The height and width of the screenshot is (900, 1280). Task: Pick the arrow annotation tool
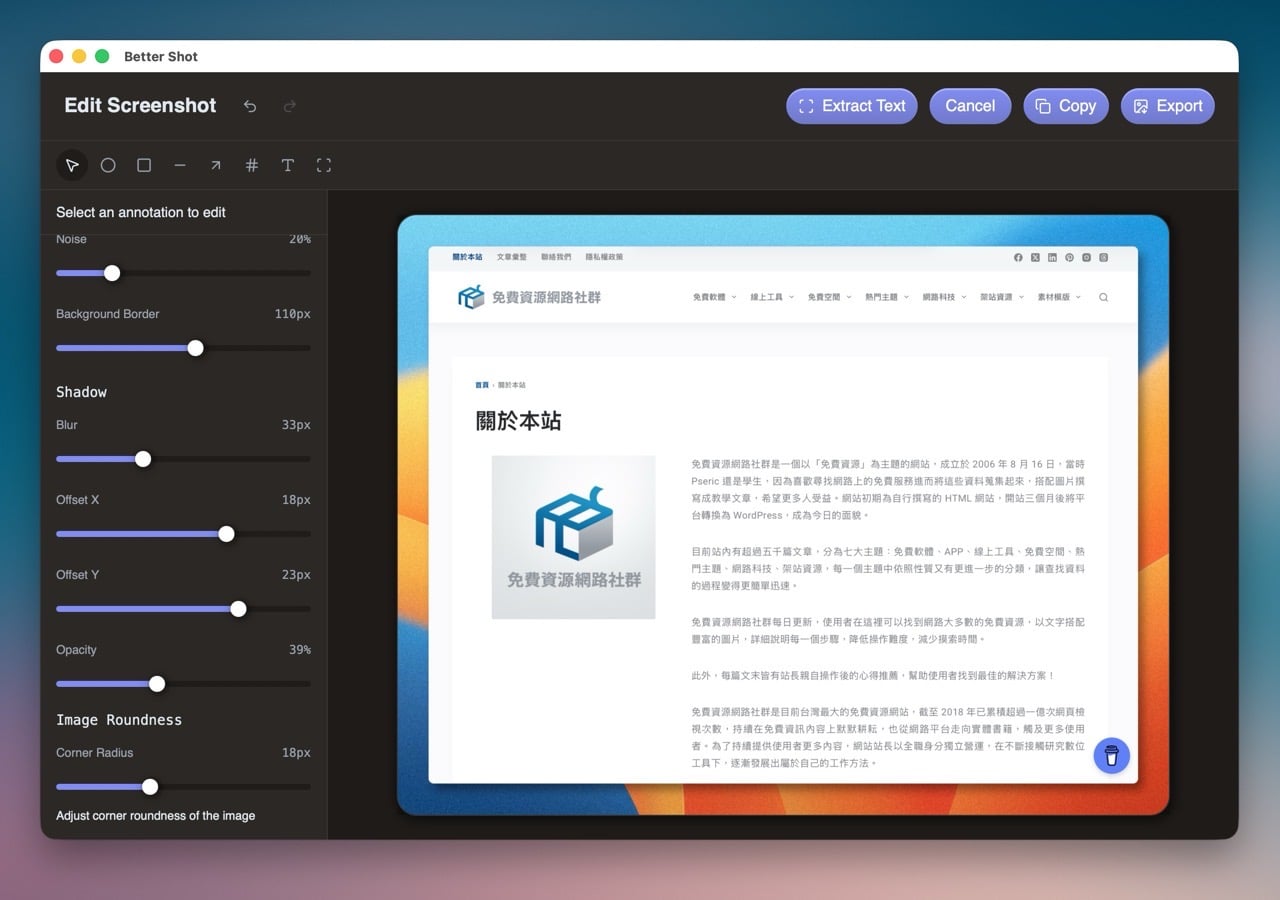(x=216, y=165)
